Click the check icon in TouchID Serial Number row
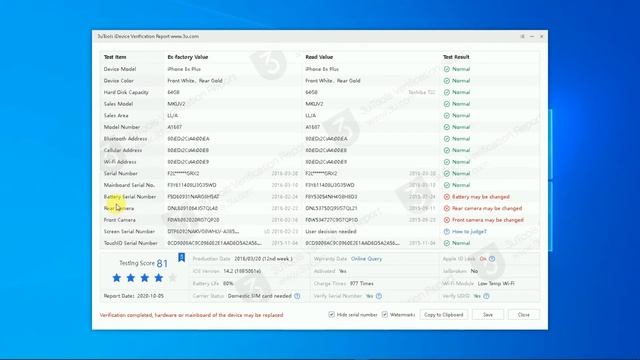The width and height of the screenshot is (640, 360). (x=447, y=243)
